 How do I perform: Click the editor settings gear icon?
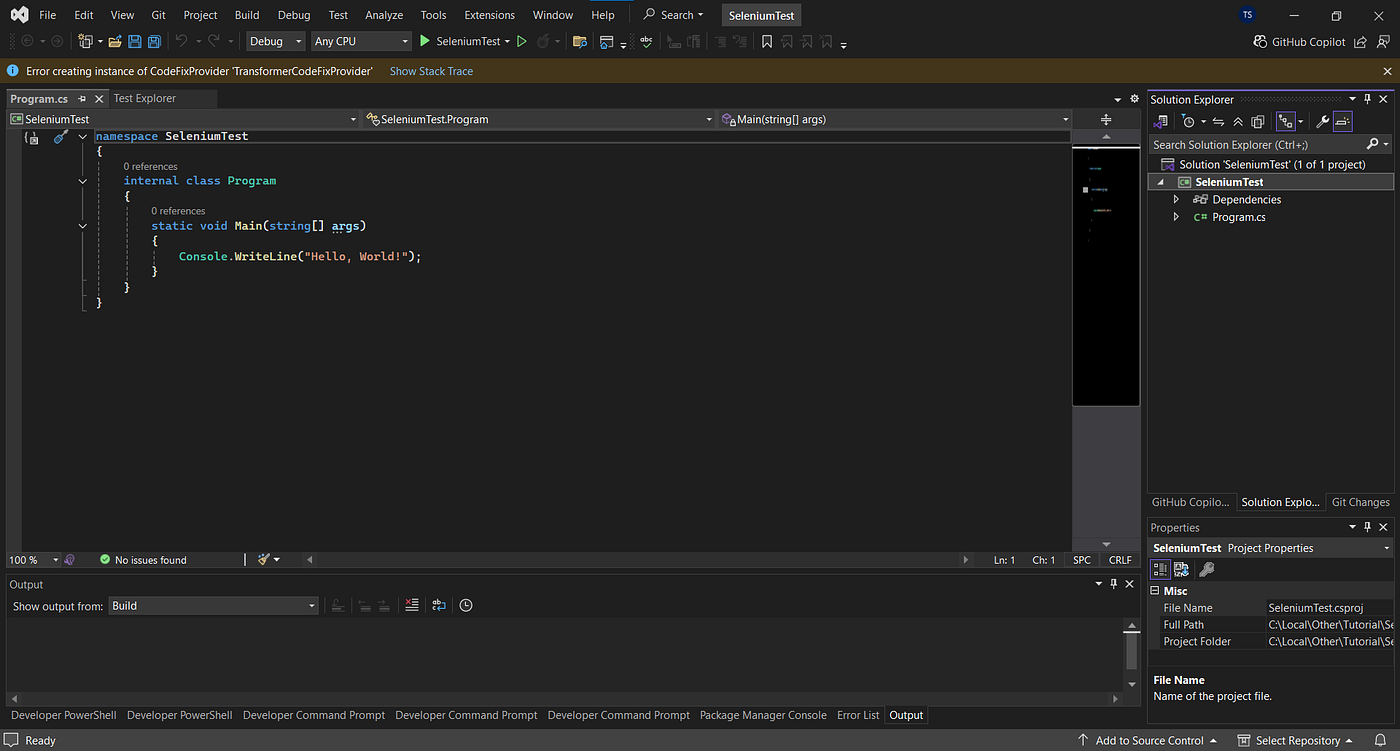point(1134,99)
